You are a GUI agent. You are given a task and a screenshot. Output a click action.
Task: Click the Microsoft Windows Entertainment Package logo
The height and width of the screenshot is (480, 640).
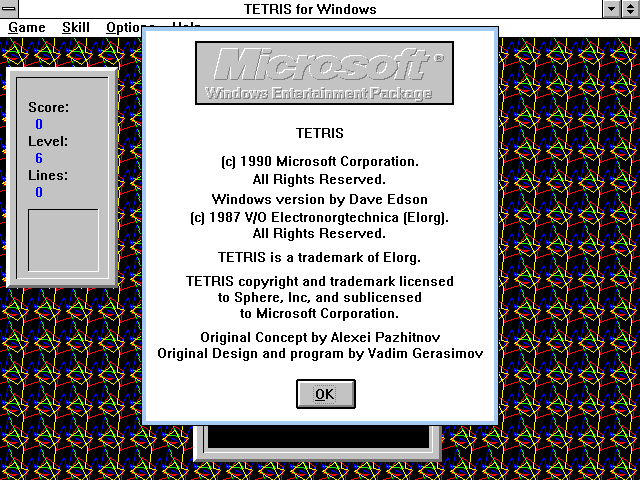pos(324,73)
